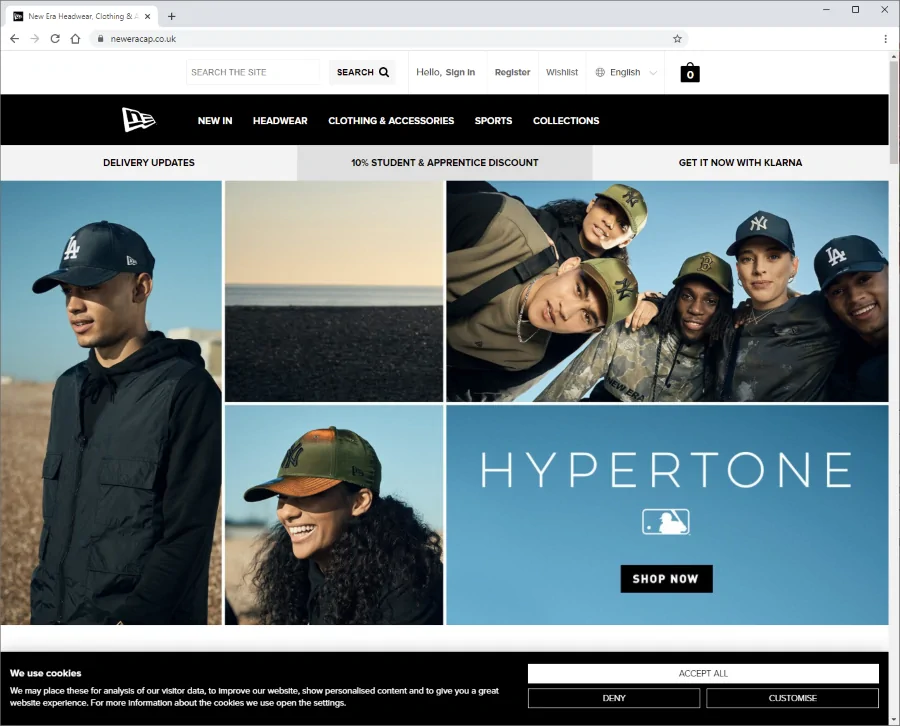Image resolution: width=900 pixels, height=726 pixels.
Task: Open the Wishlist link
Action: (562, 72)
